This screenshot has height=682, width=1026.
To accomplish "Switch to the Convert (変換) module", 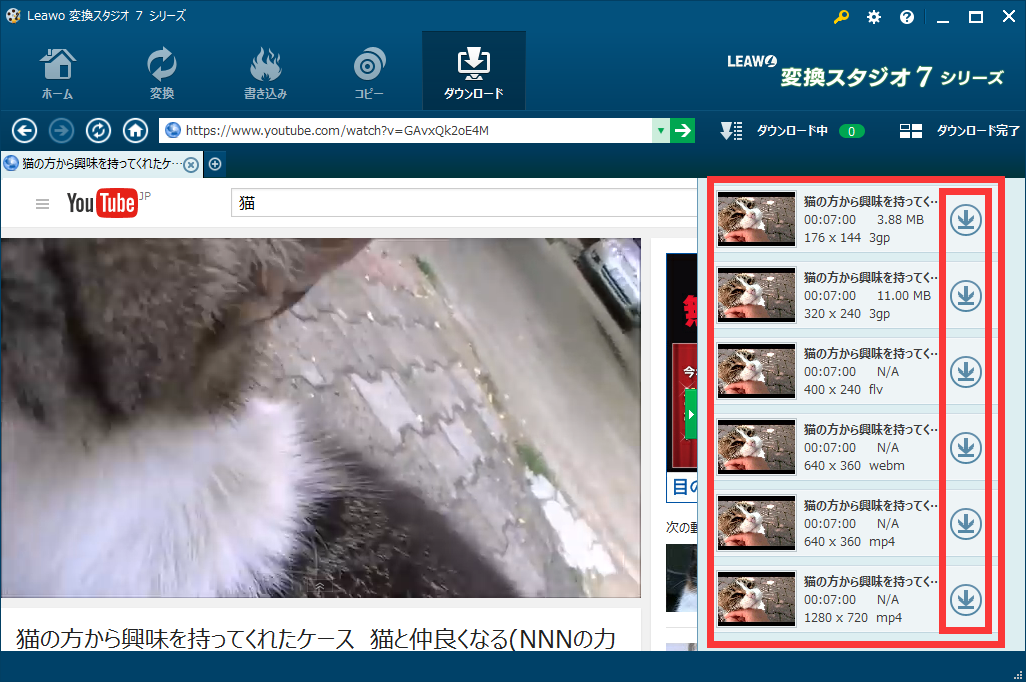I will click(161, 73).
